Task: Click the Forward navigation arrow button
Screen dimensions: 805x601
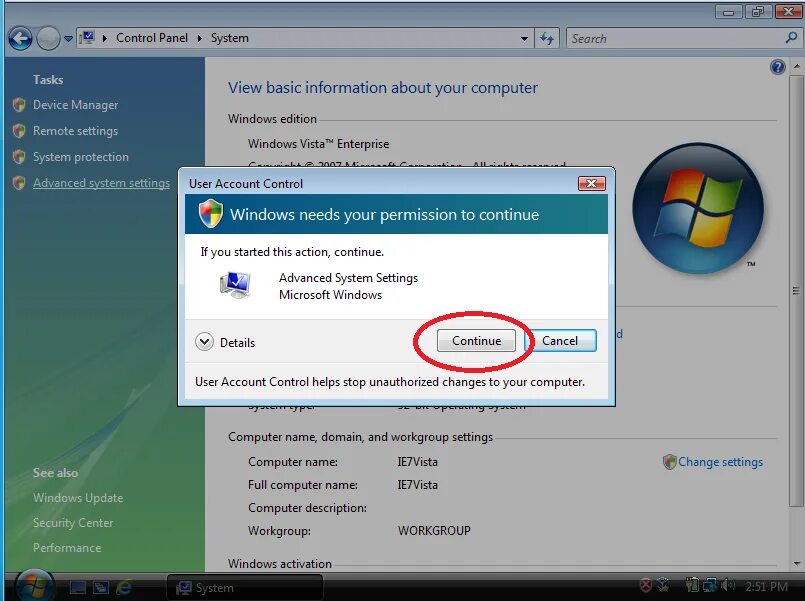Action: click(x=48, y=38)
